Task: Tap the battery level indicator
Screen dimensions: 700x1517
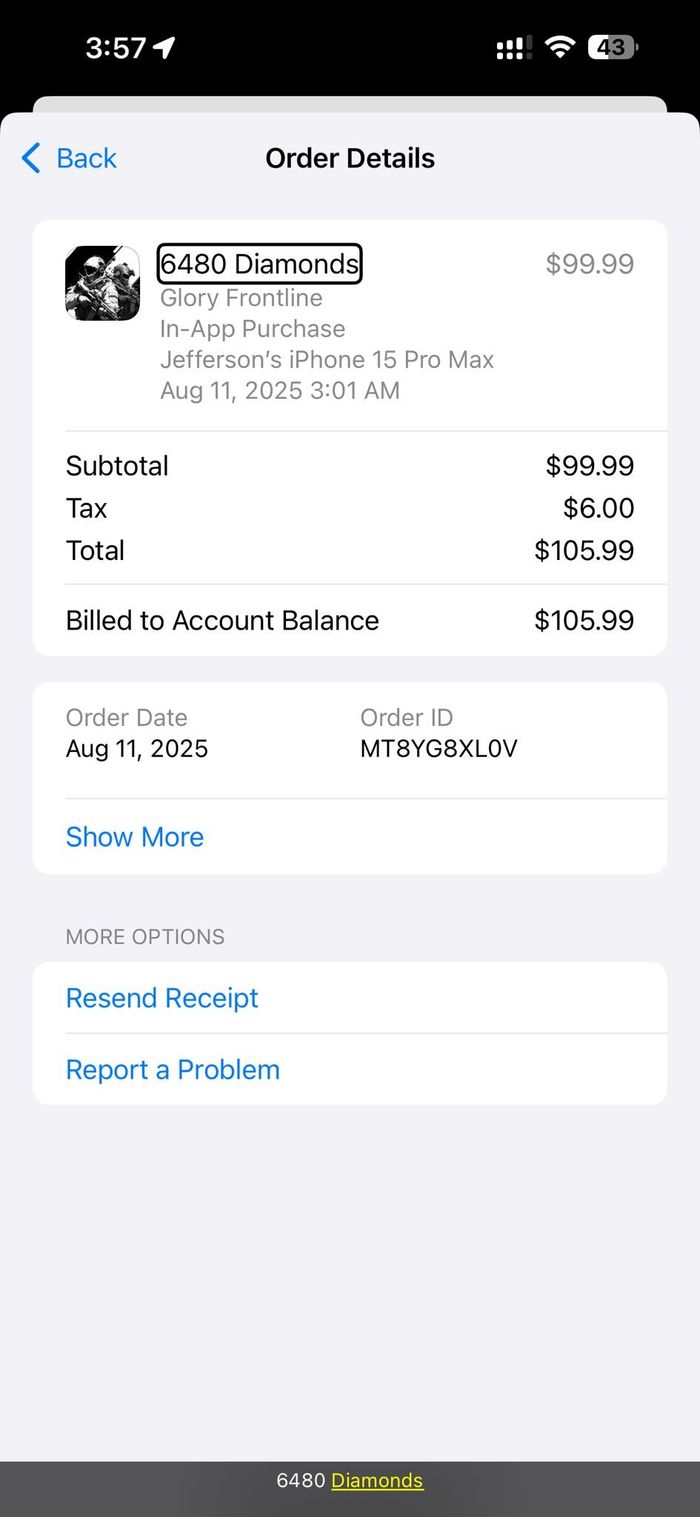Action: tap(613, 47)
